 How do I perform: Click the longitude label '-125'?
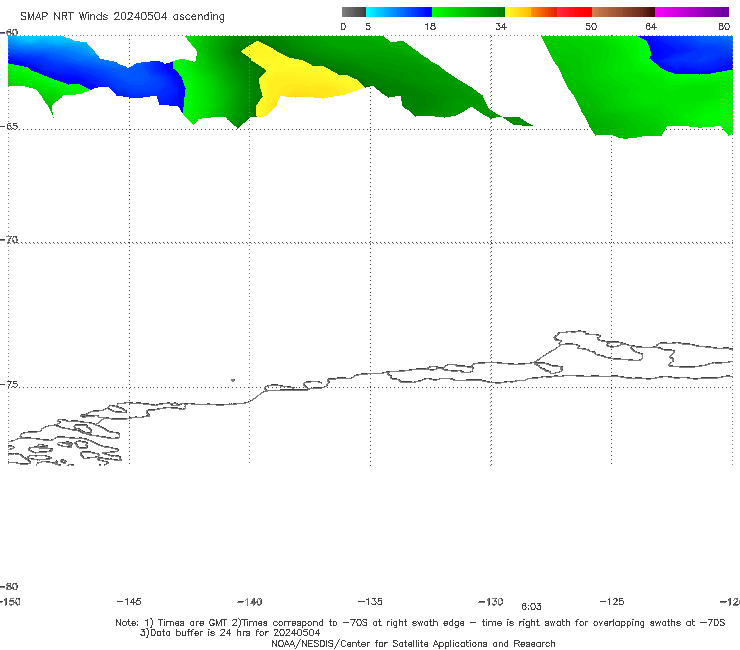[x=612, y=601]
